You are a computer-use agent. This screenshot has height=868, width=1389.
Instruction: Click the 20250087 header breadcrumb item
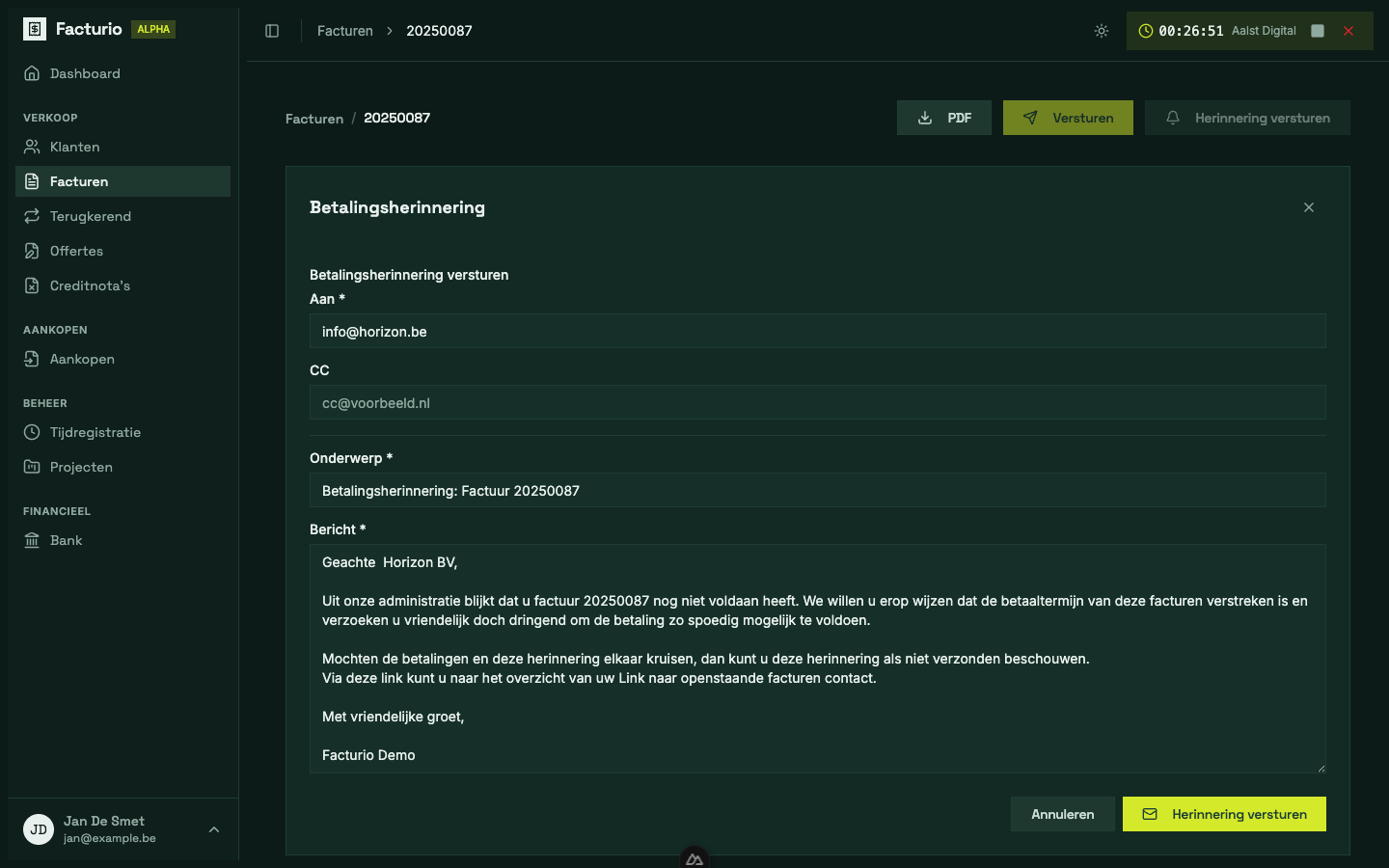439,31
